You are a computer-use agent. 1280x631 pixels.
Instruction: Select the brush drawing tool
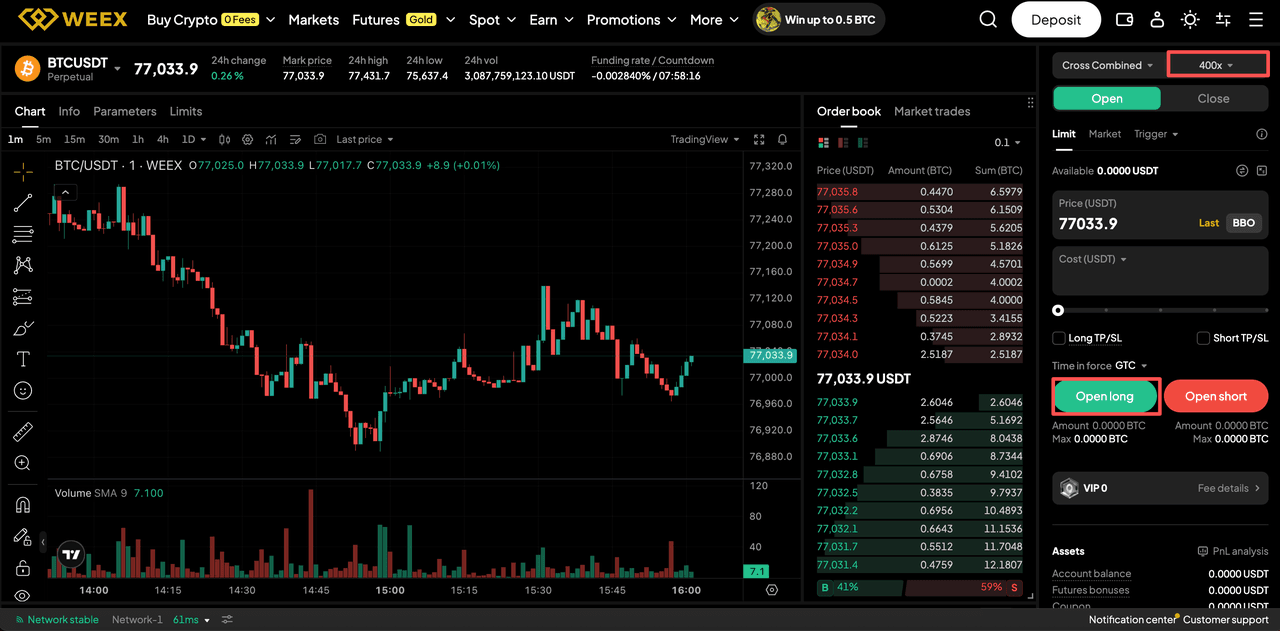click(23, 328)
